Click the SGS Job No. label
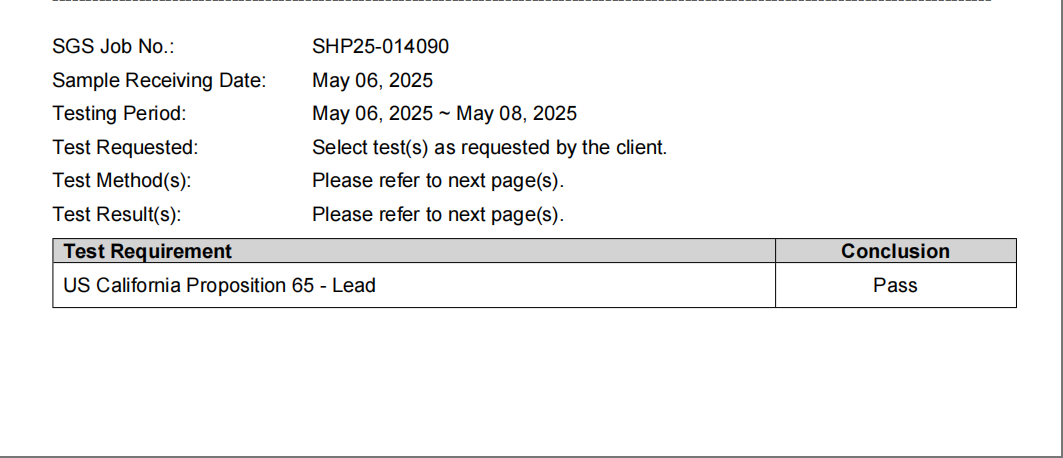 pos(114,47)
